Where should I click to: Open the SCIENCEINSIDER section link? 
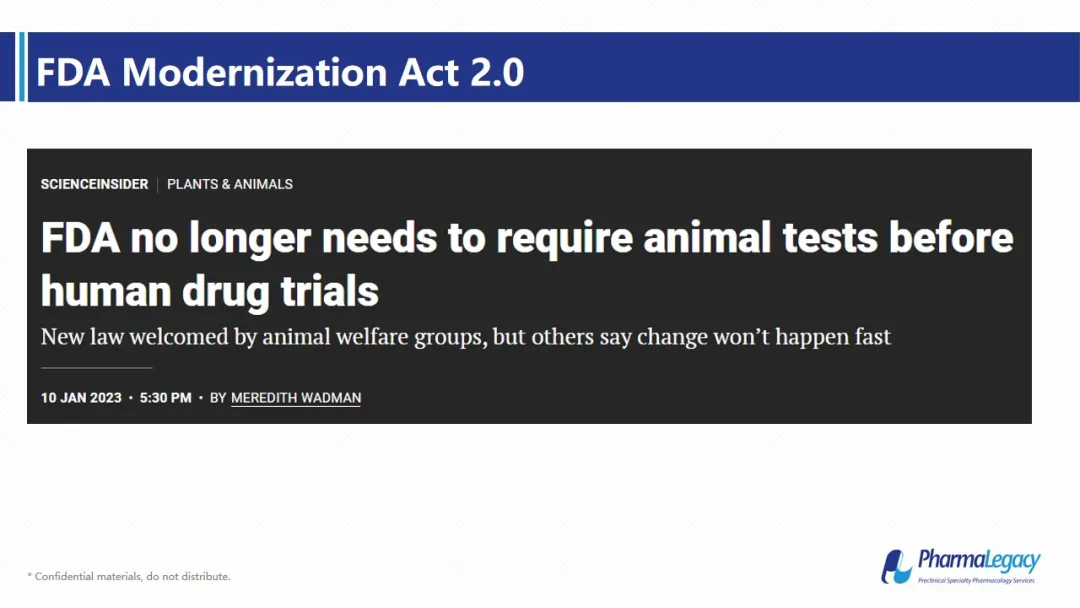coord(94,185)
